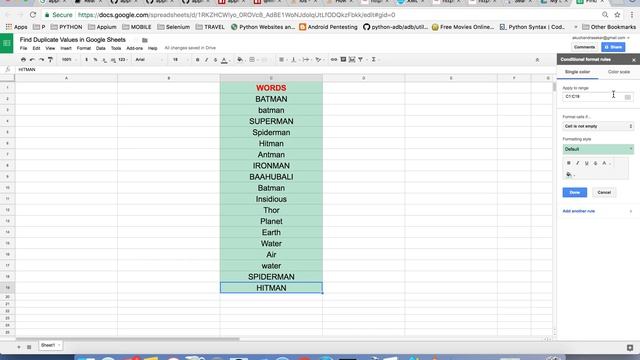The height and width of the screenshot is (360, 640).
Task: Click the cell containing BAAHUBALI
Action: pyautogui.click(x=271, y=177)
